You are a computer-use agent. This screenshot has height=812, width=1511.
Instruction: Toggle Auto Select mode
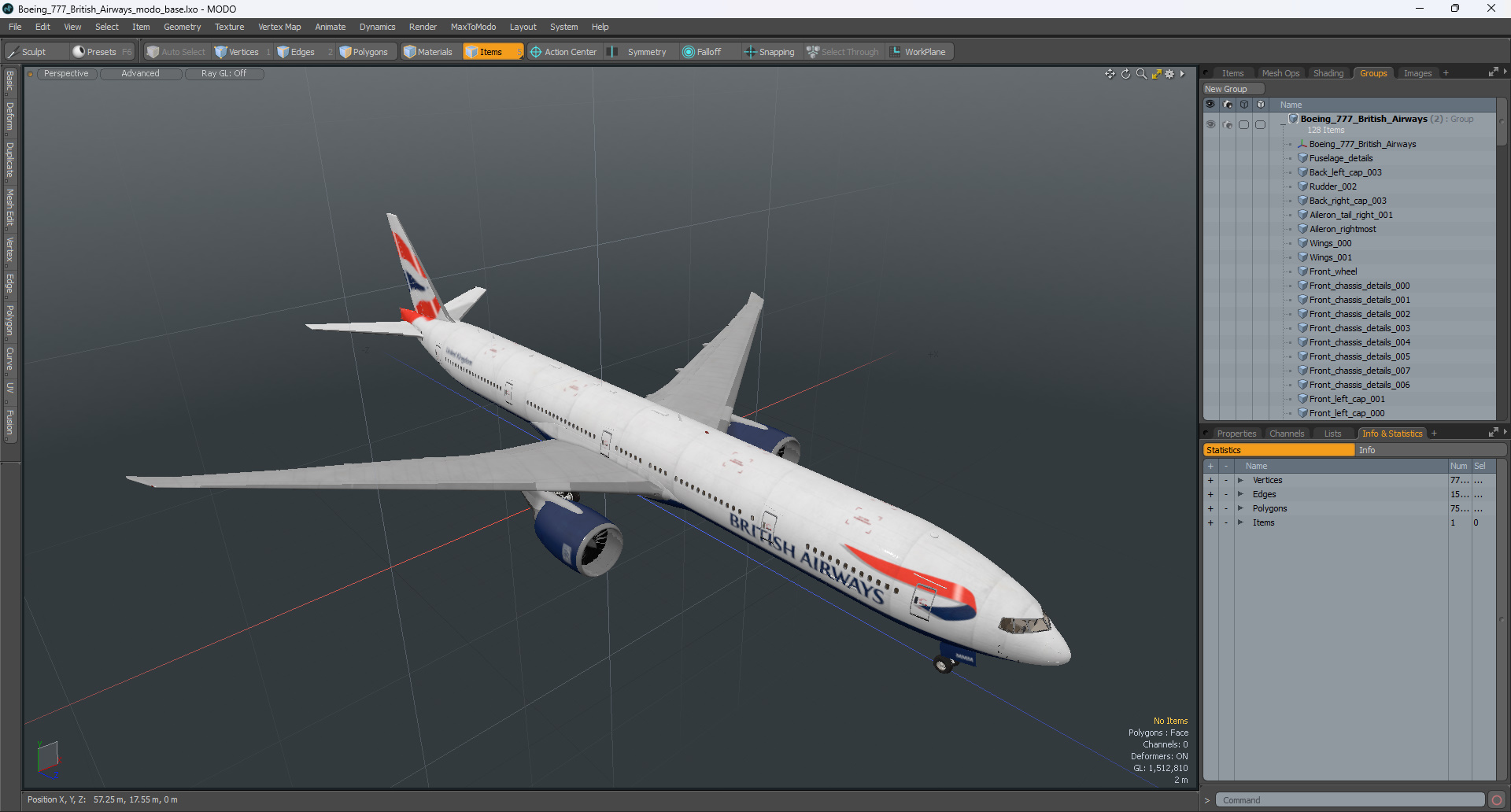pos(176,52)
